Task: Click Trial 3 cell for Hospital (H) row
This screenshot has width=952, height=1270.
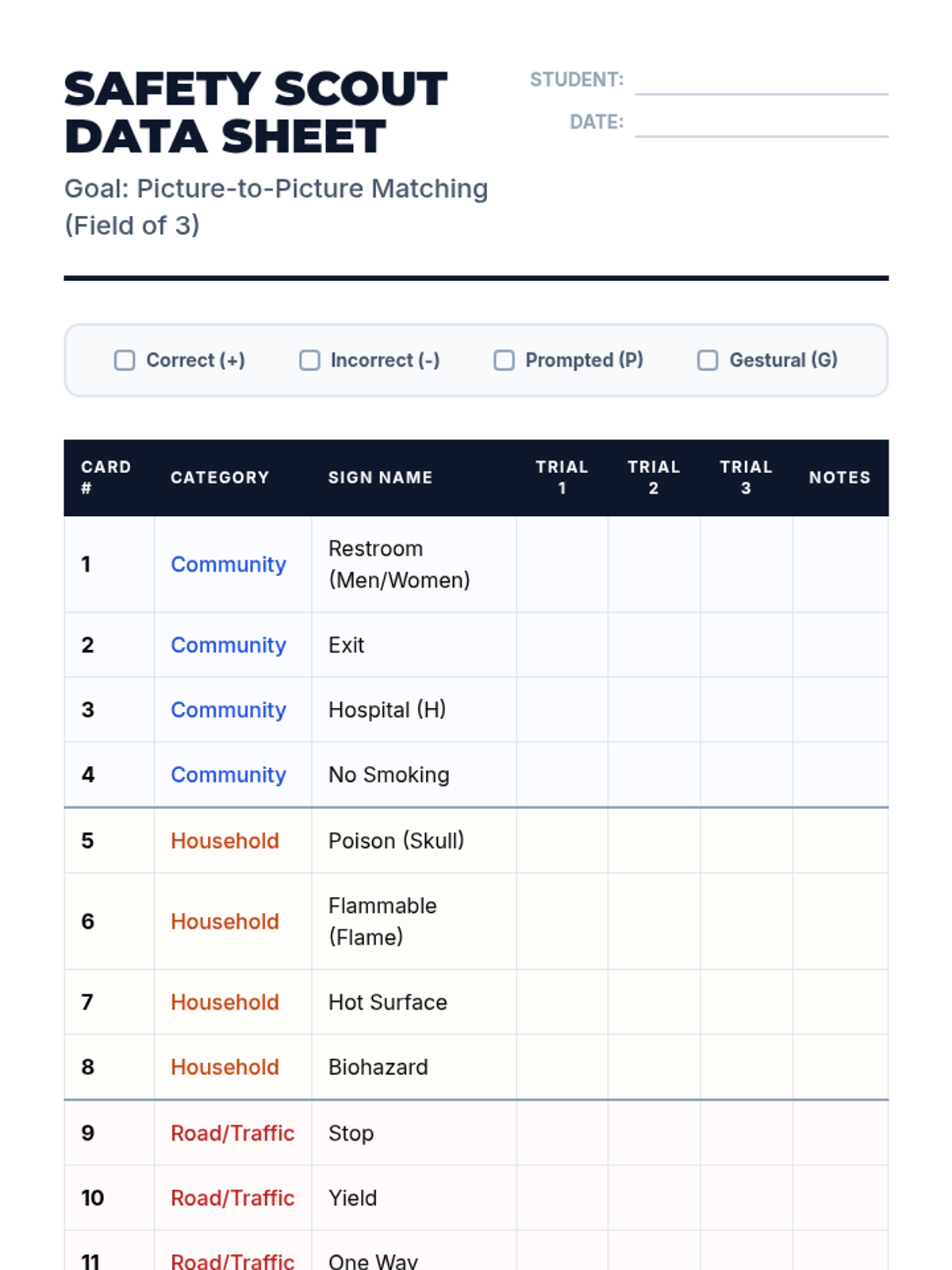Action: pos(746,710)
